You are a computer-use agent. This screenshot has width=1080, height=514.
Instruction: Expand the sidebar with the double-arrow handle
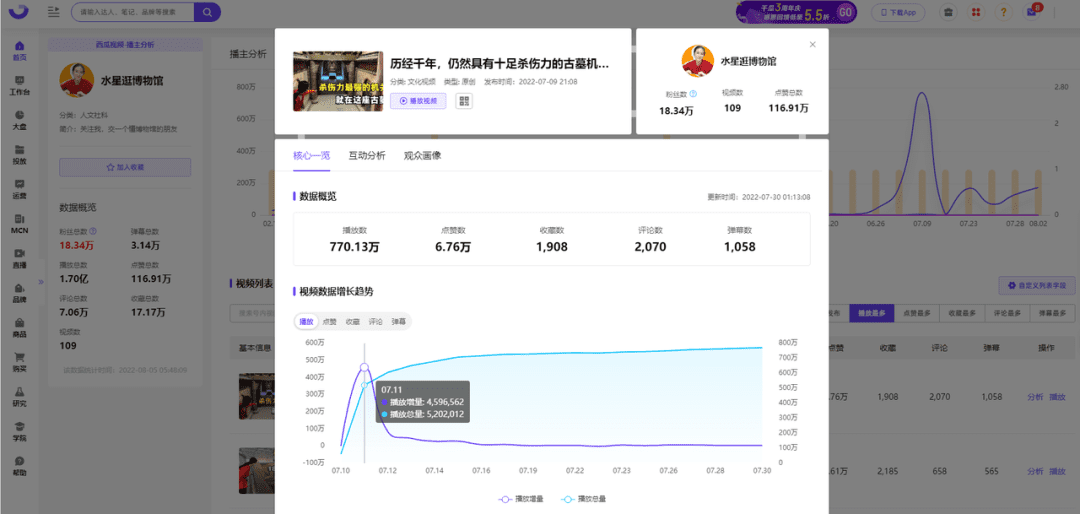pyautogui.click(x=41, y=281)
